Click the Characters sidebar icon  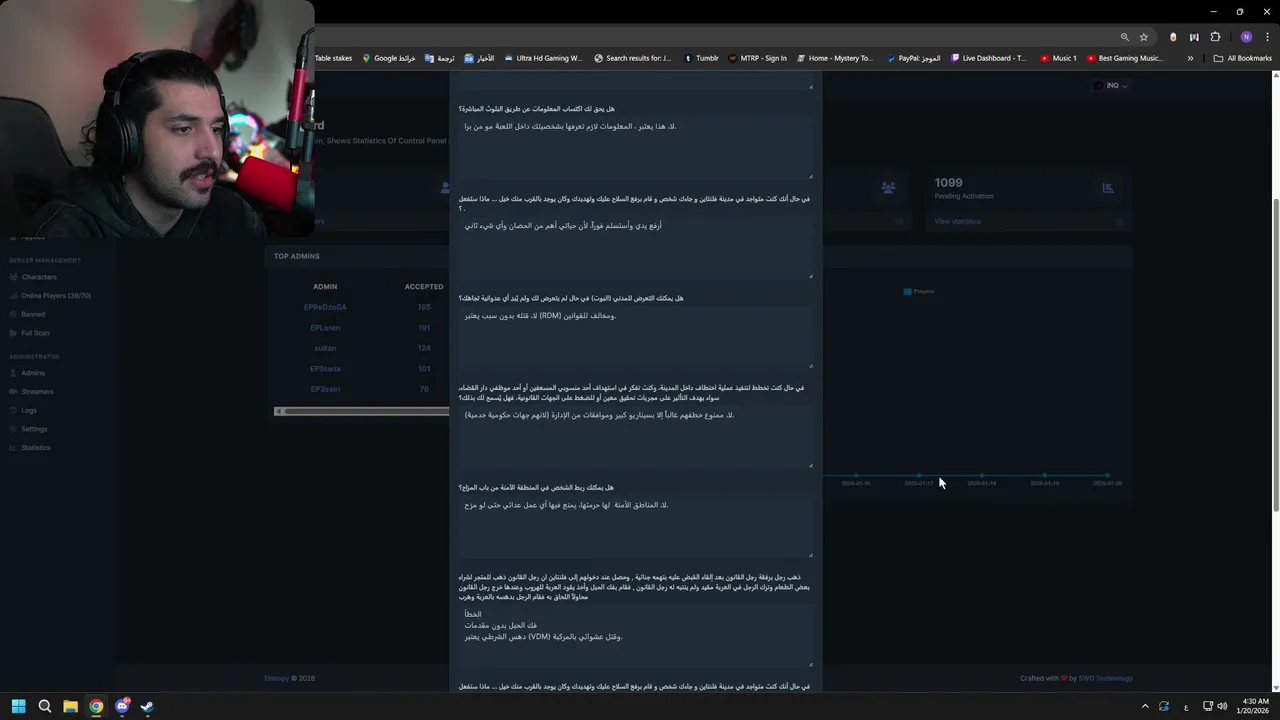click(x=14, y=277)
